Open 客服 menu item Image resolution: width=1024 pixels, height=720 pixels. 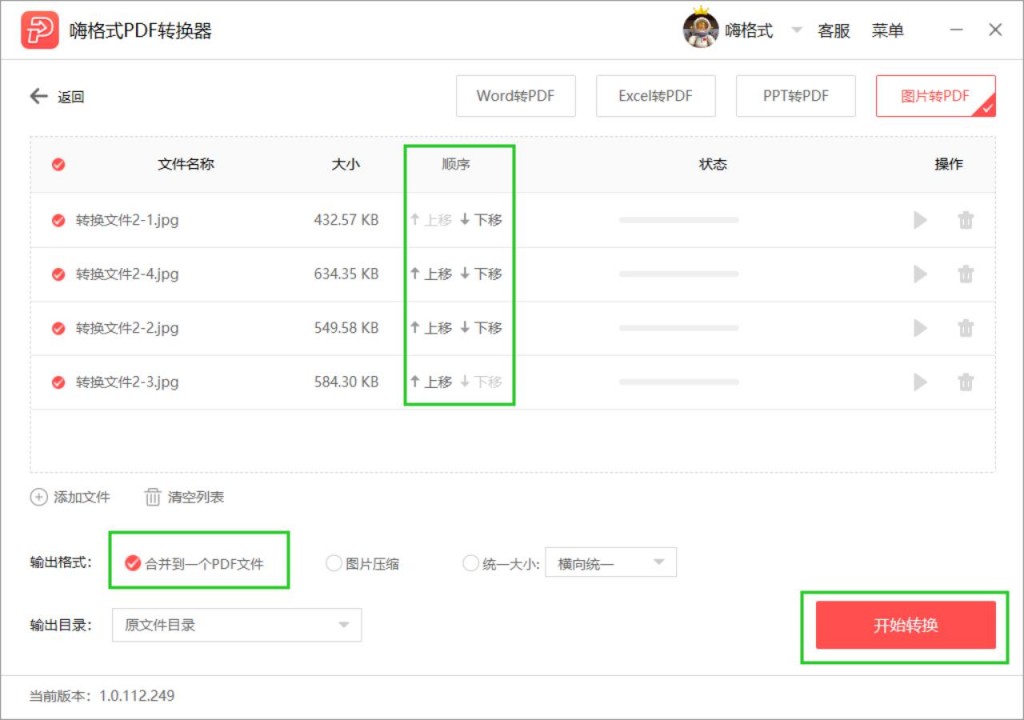click(x=834, y=31)
